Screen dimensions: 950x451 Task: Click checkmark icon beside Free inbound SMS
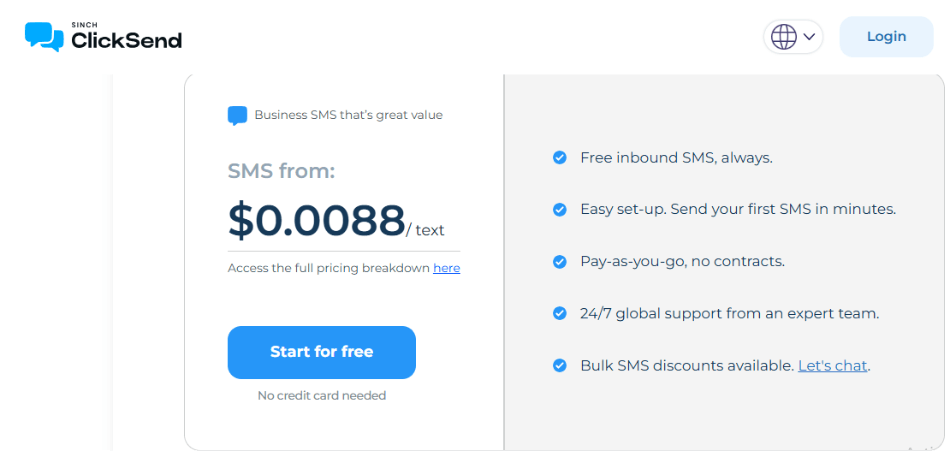(560, 157)
